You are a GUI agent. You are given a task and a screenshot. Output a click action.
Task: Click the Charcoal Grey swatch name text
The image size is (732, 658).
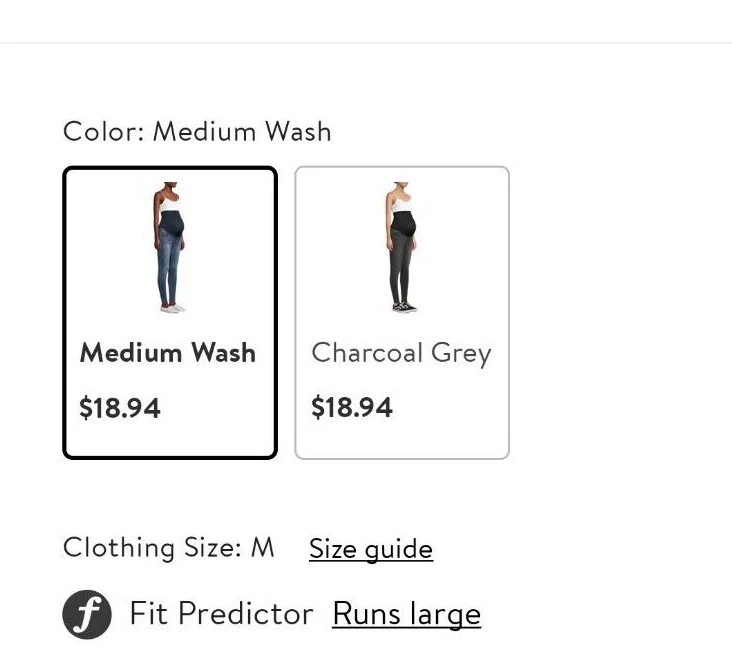[401, 354]
